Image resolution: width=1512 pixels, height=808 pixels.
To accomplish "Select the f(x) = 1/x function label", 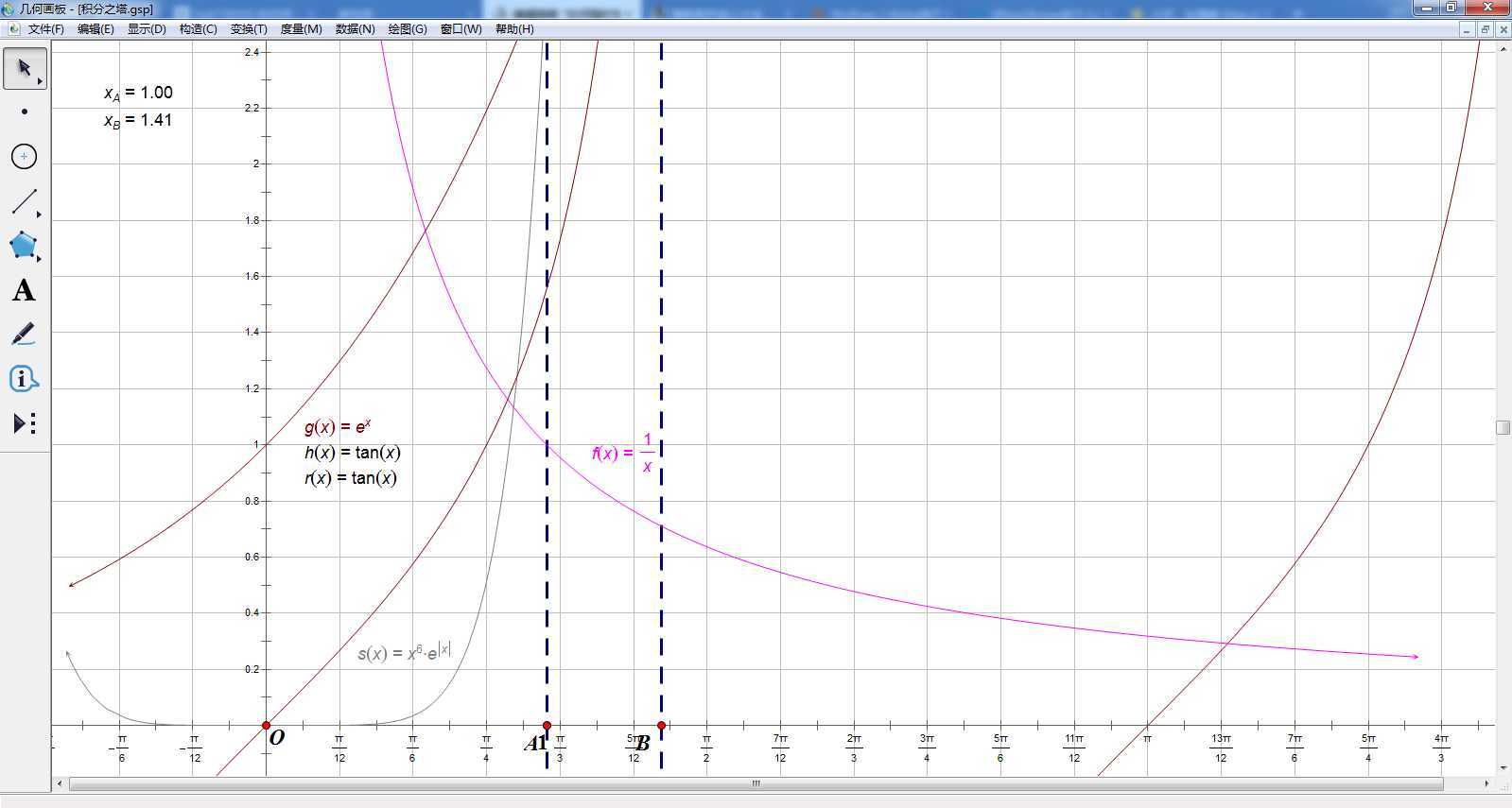I will tap(623, 453).
